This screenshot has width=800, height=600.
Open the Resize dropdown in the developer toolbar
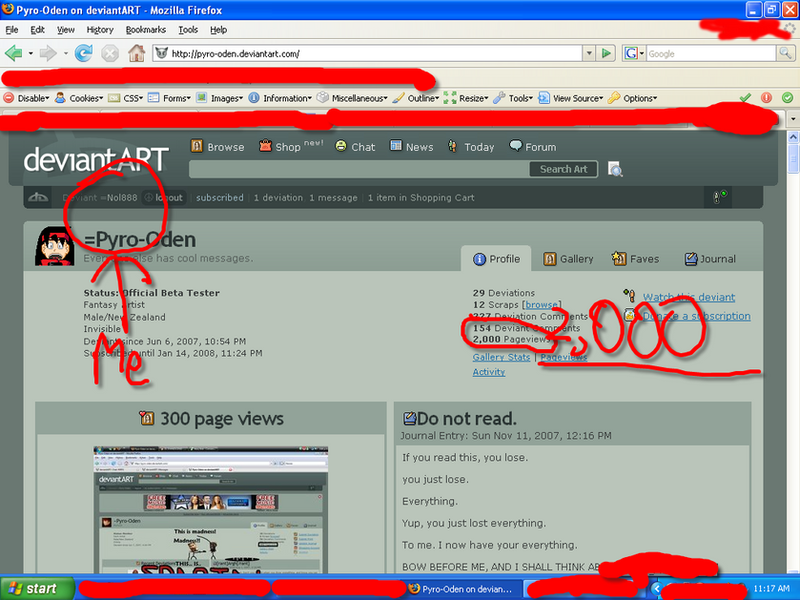(466, 98)
